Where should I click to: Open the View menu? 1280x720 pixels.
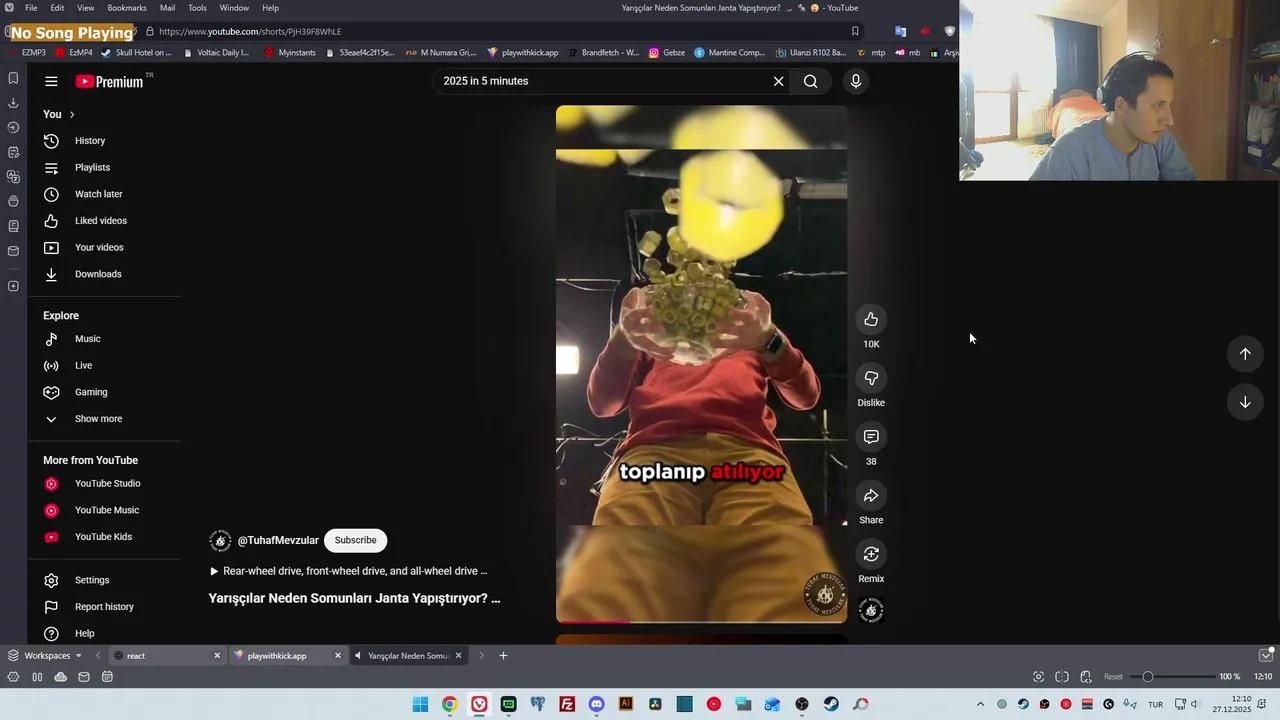click(86, 8)
